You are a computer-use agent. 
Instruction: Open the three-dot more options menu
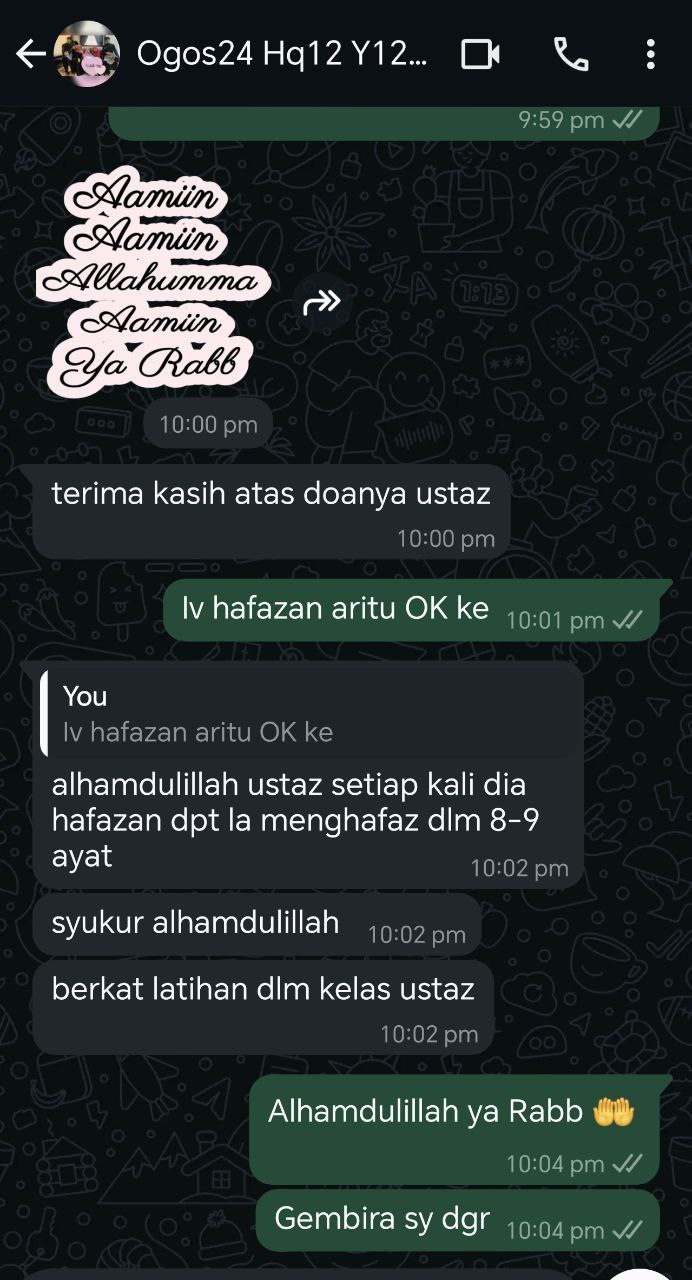point(651,54)
